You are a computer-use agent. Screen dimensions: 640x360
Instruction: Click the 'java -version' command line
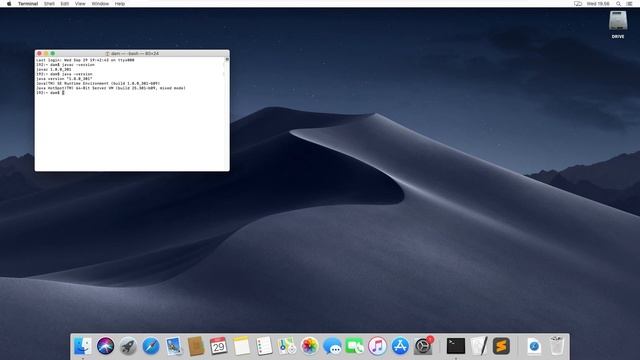(64, 74)
